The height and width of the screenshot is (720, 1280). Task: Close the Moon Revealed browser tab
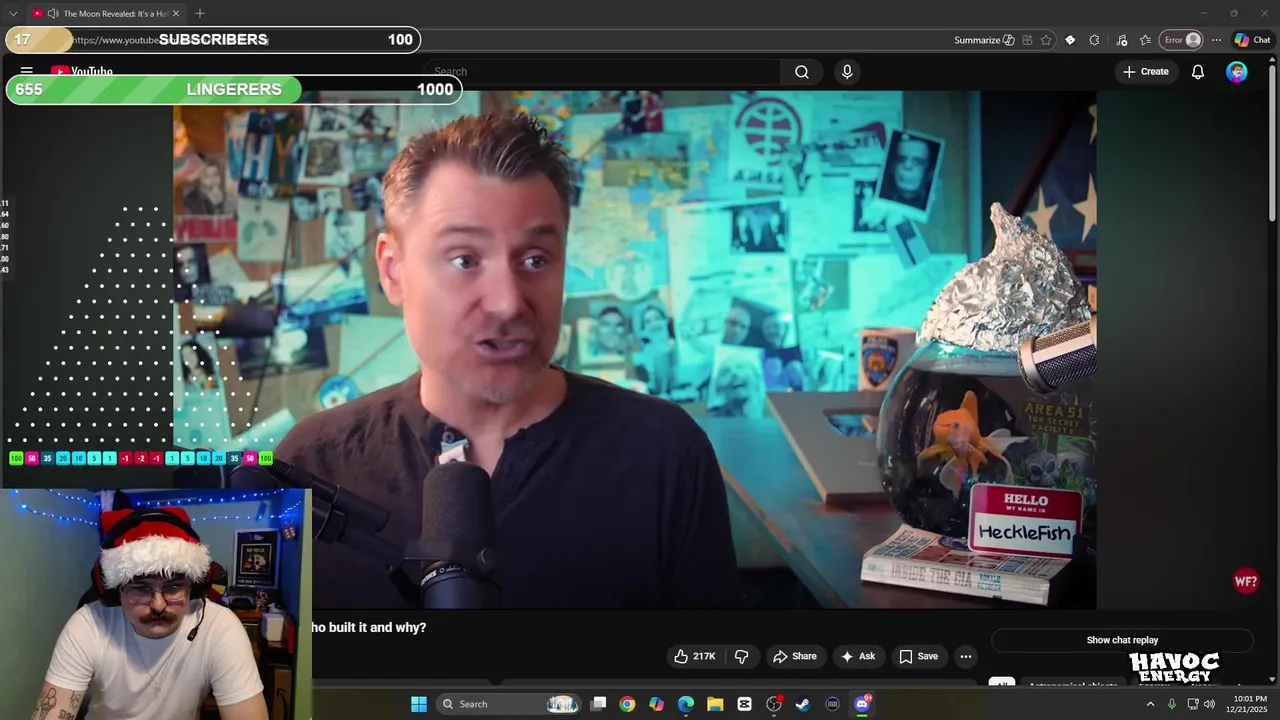click(176, 14)
